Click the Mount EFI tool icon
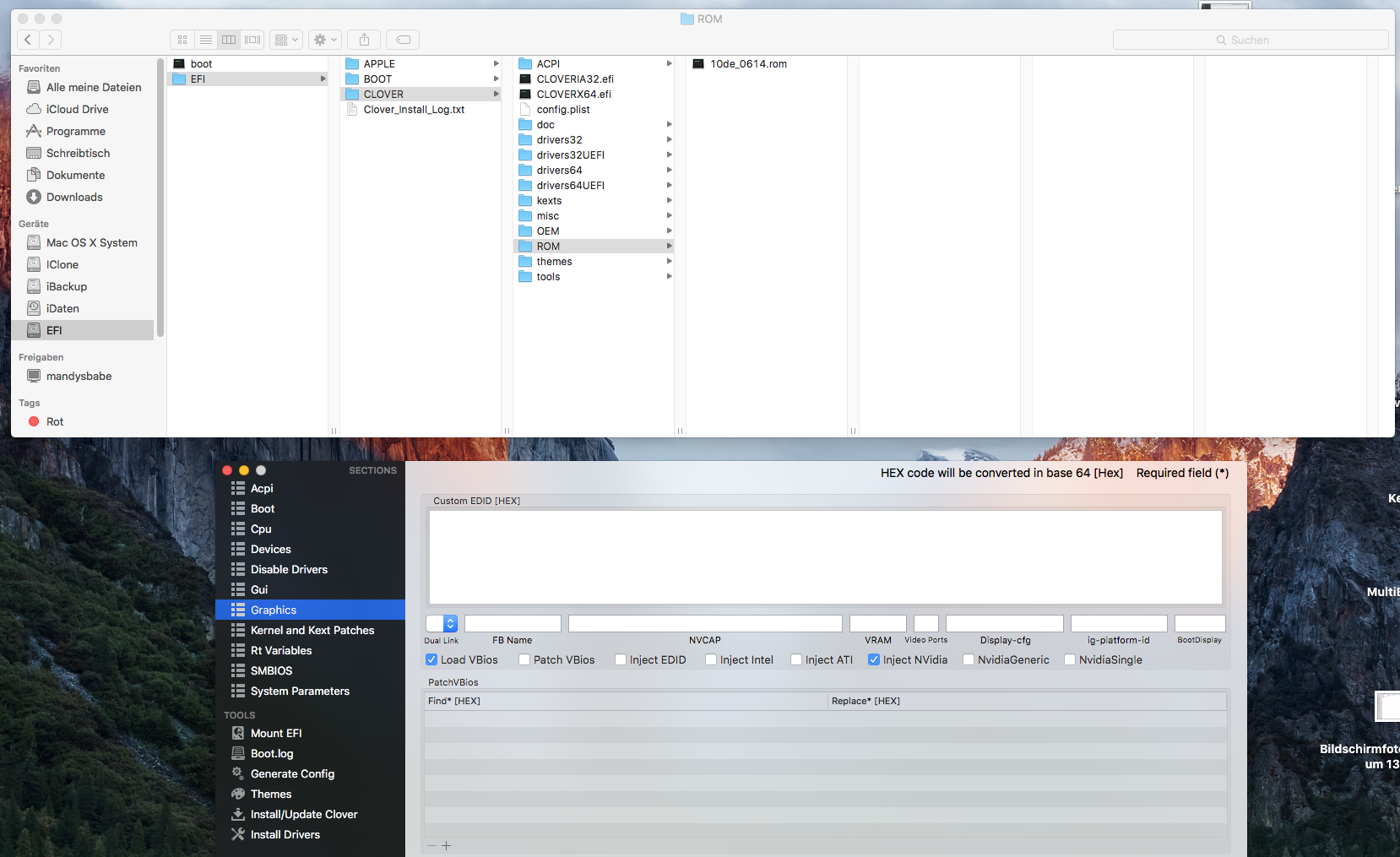The height and width of the screenshot is (857, 1400). pos(238,733)
